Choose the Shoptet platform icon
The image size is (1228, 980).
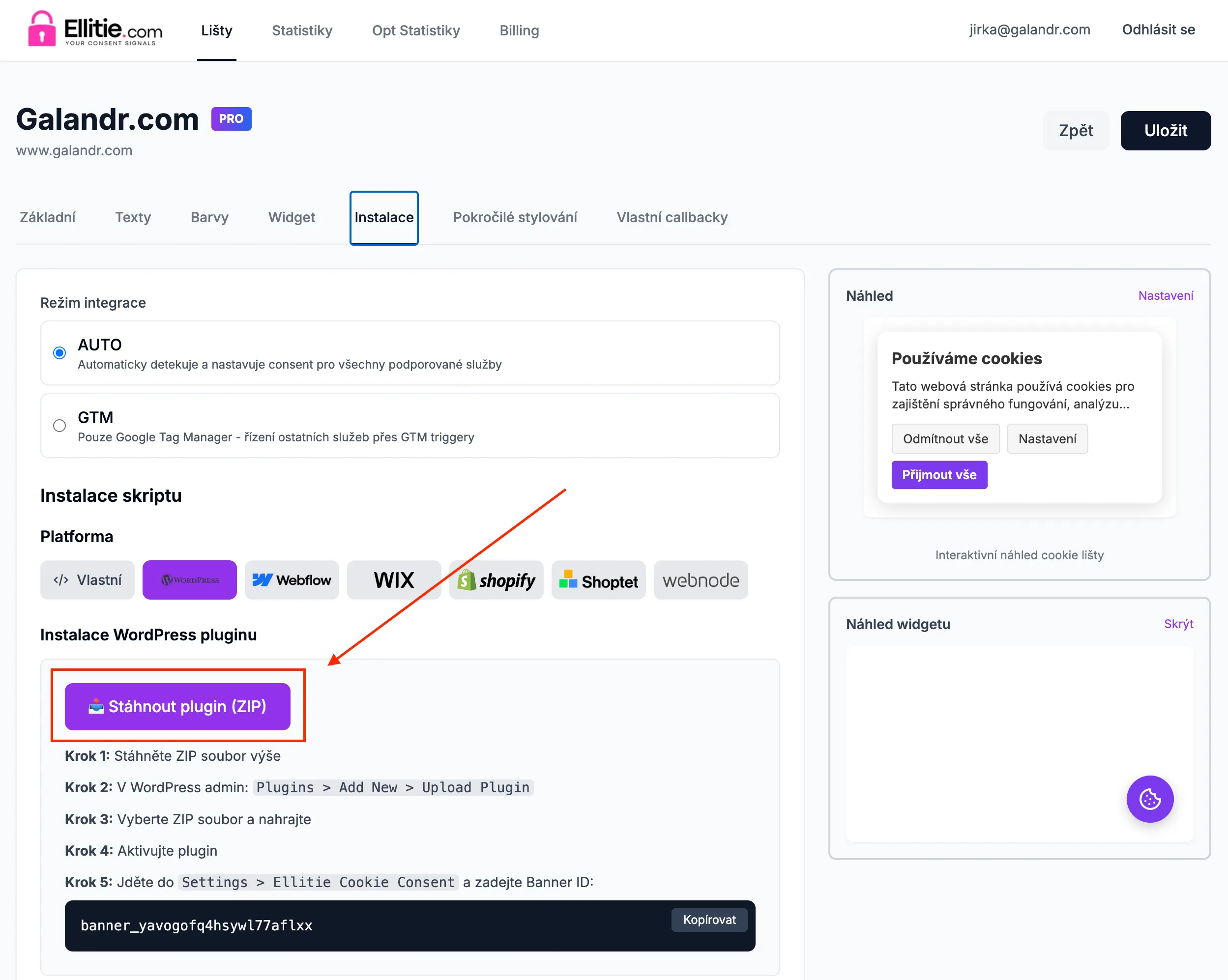coord(598,579)
